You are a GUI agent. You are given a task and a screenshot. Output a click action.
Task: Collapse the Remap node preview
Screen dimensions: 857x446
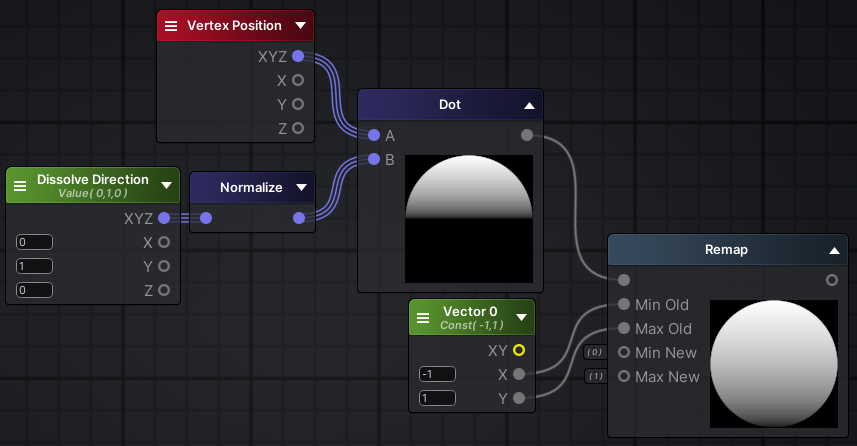(834, 251)
